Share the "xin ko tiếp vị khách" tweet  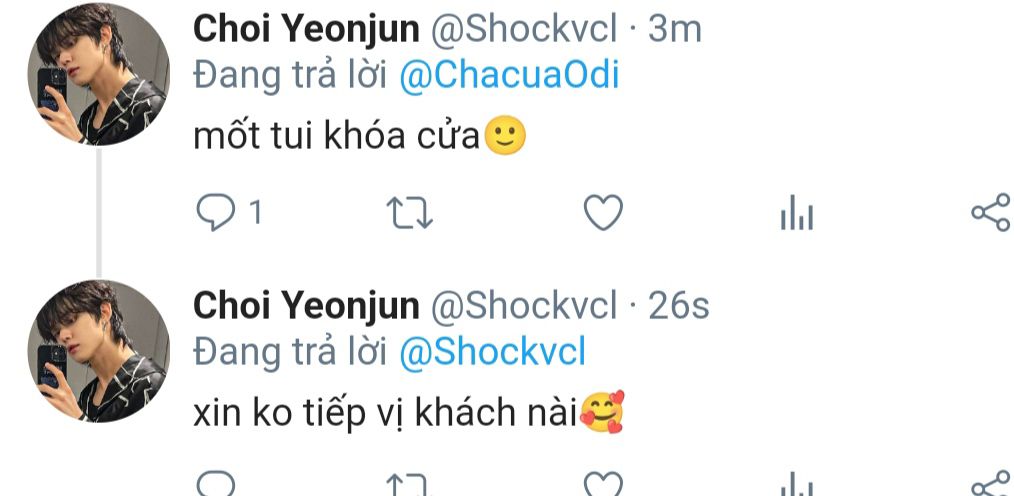pyautogui.click(x=990, y=486)
